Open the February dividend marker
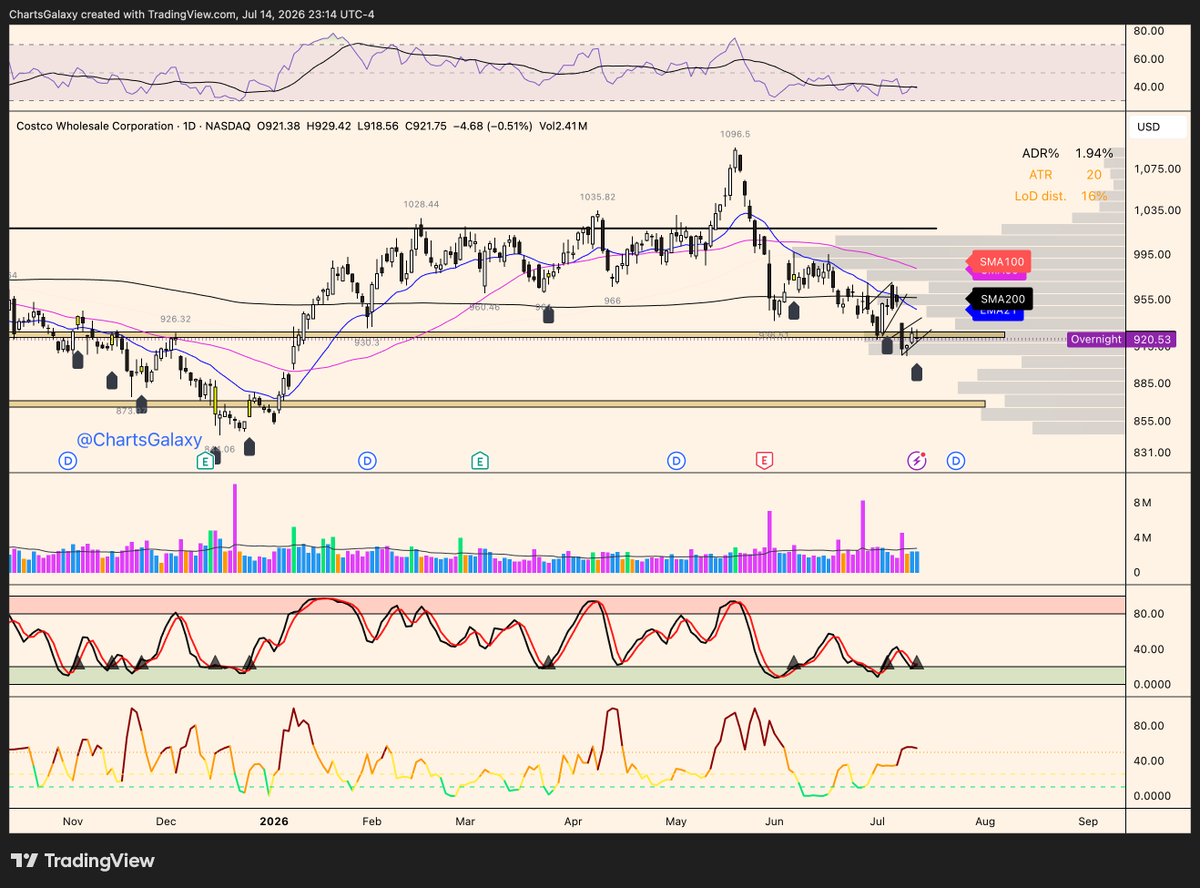 click(367, 461)
